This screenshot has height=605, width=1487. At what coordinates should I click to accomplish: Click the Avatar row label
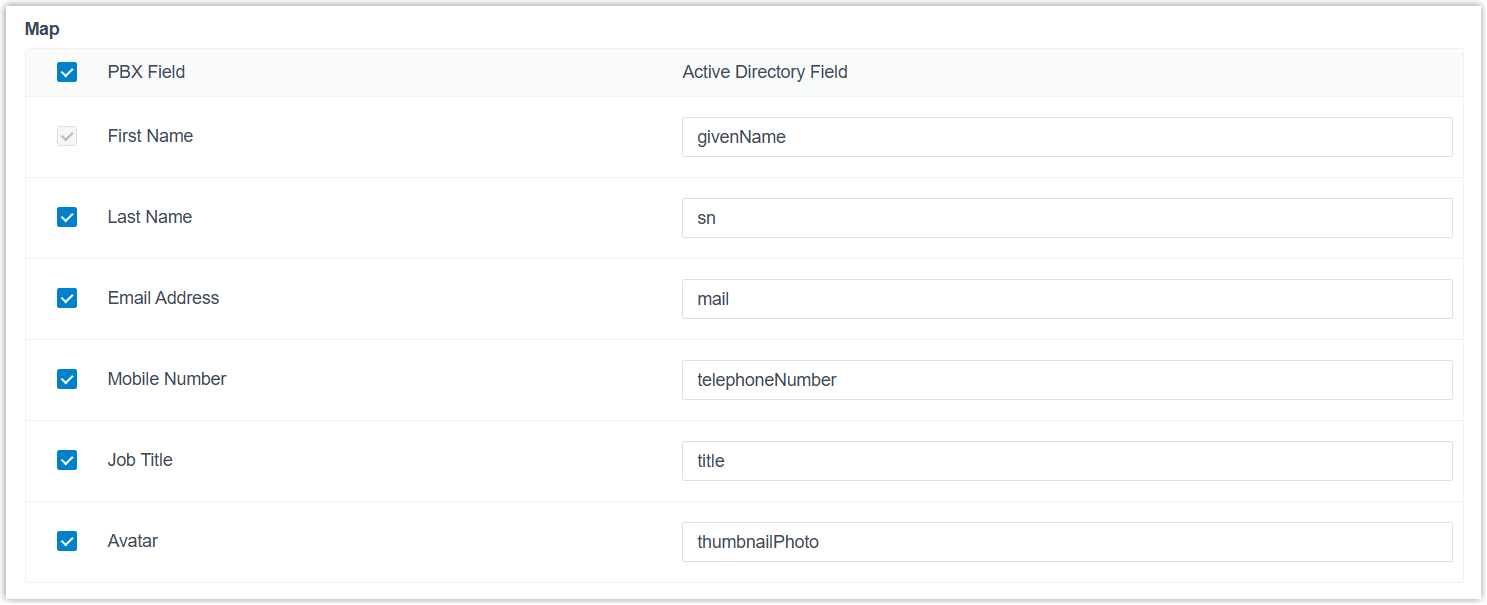coord(133,541)
